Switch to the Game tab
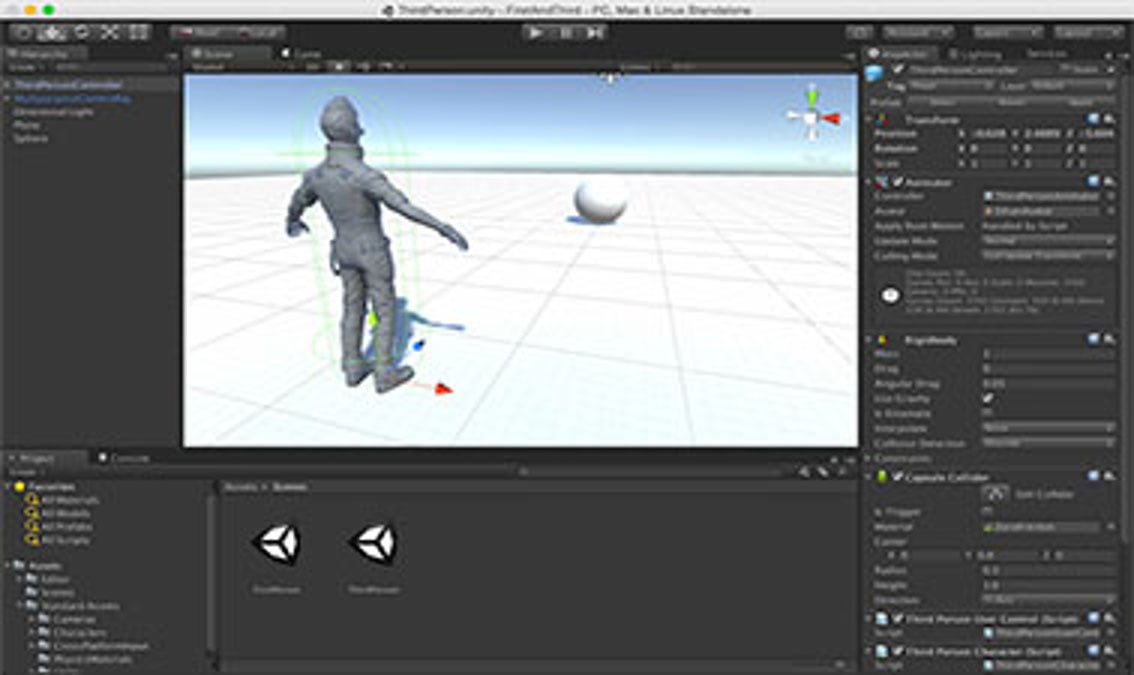This screenshot has width=1134, height=675. pos(305,53)
